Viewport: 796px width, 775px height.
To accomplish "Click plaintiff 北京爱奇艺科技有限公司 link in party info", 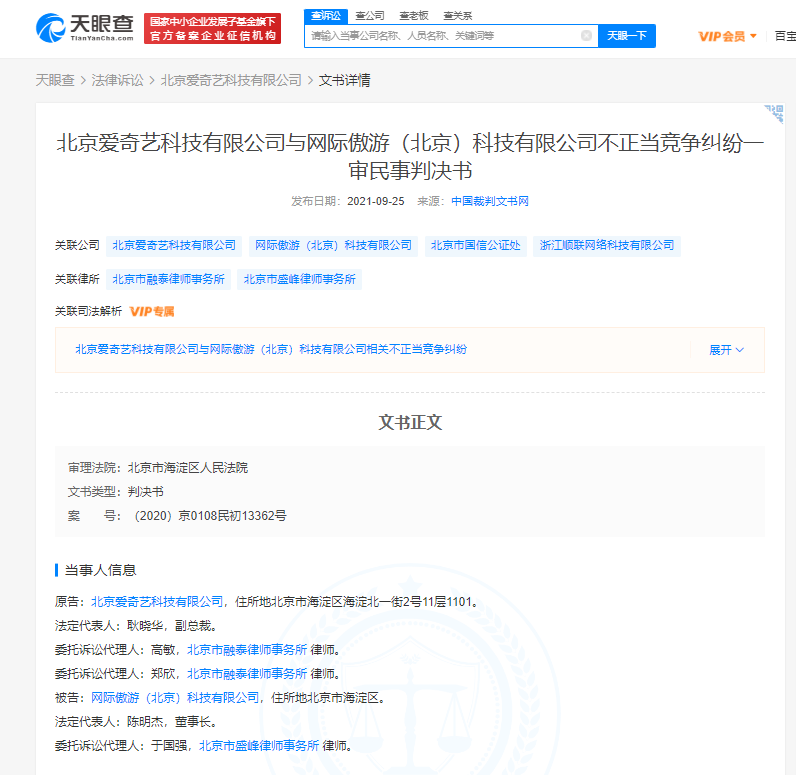I will point(157,602).
